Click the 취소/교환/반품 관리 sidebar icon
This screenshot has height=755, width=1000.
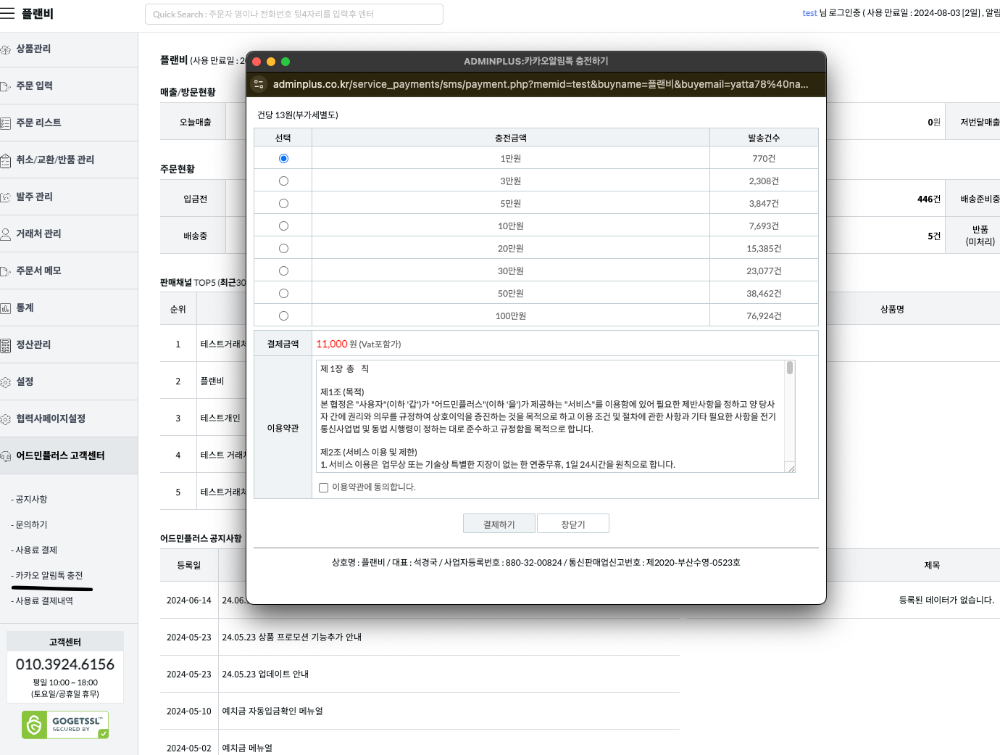pos(5,160)
